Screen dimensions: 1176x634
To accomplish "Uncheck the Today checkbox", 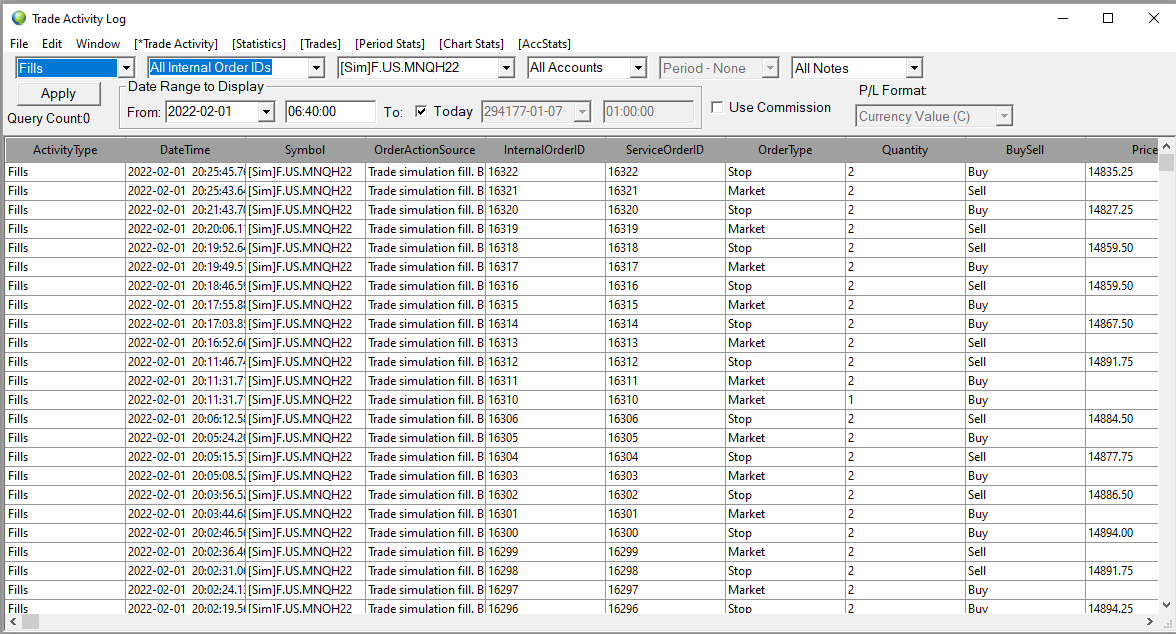I will (421, 111).
